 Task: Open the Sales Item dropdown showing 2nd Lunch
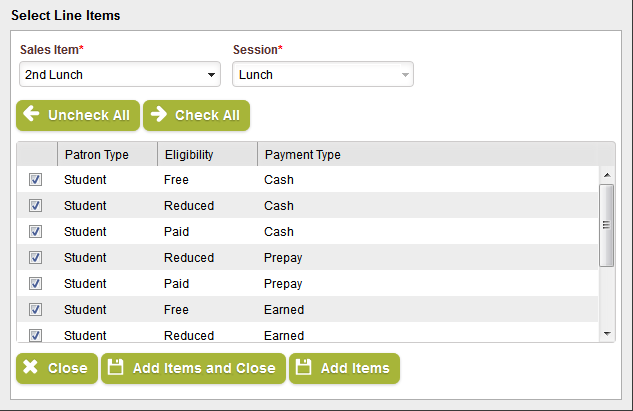point(120,75)
